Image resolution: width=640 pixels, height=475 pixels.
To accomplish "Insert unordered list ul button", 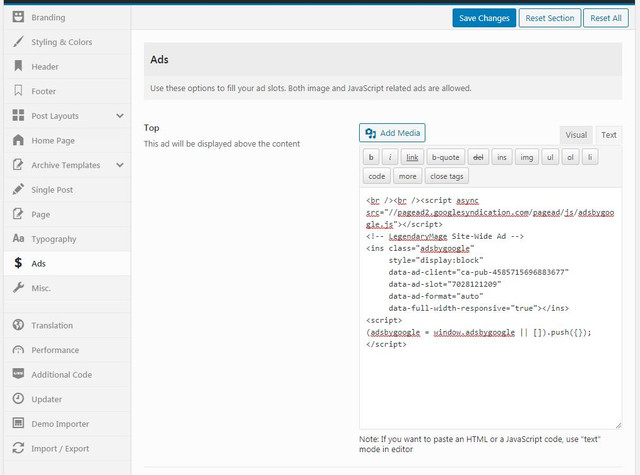I will pos(550,157).
